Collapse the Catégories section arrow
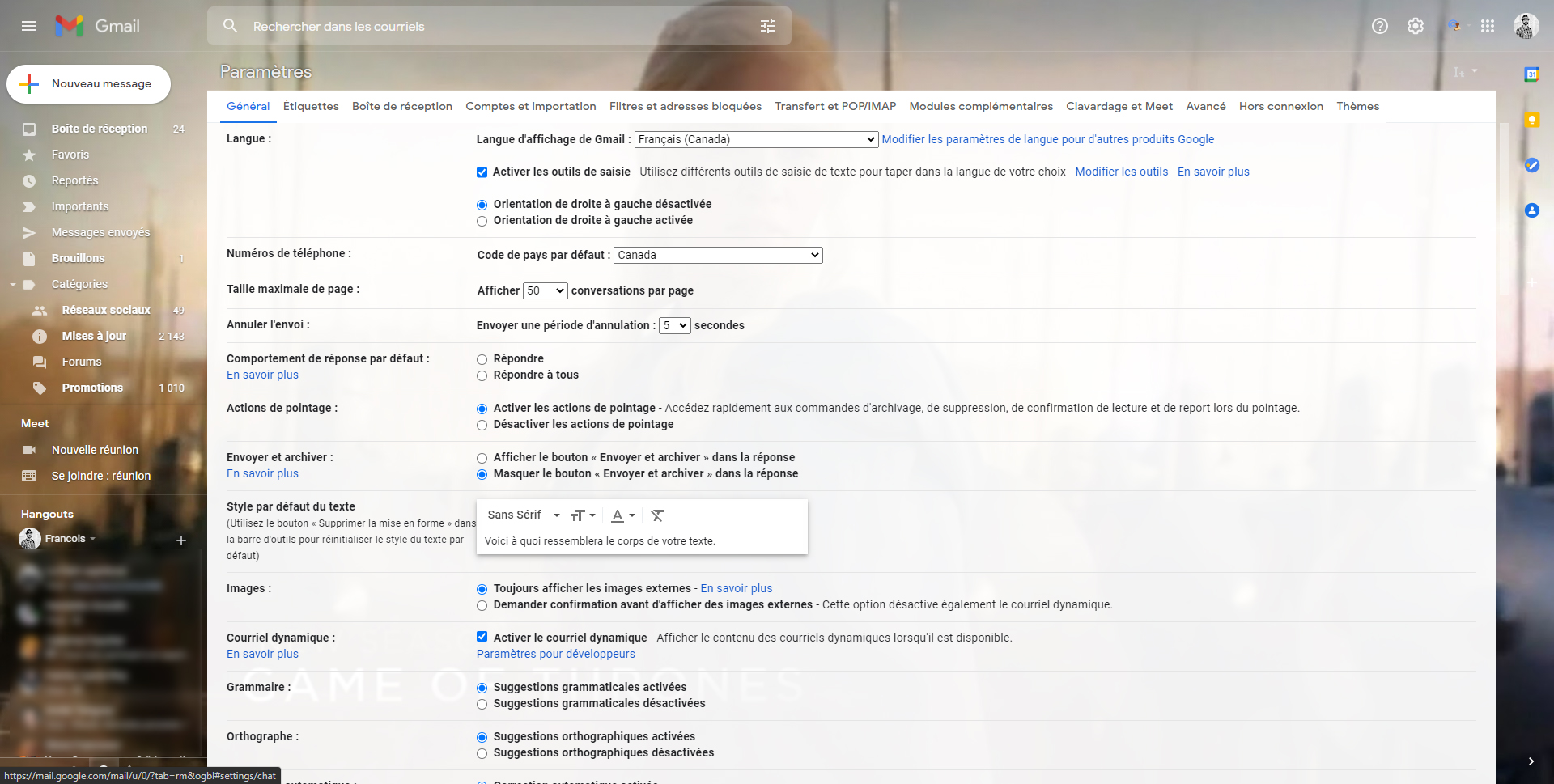This screenshot has width=1554, height=784. (x=13, y=284)
